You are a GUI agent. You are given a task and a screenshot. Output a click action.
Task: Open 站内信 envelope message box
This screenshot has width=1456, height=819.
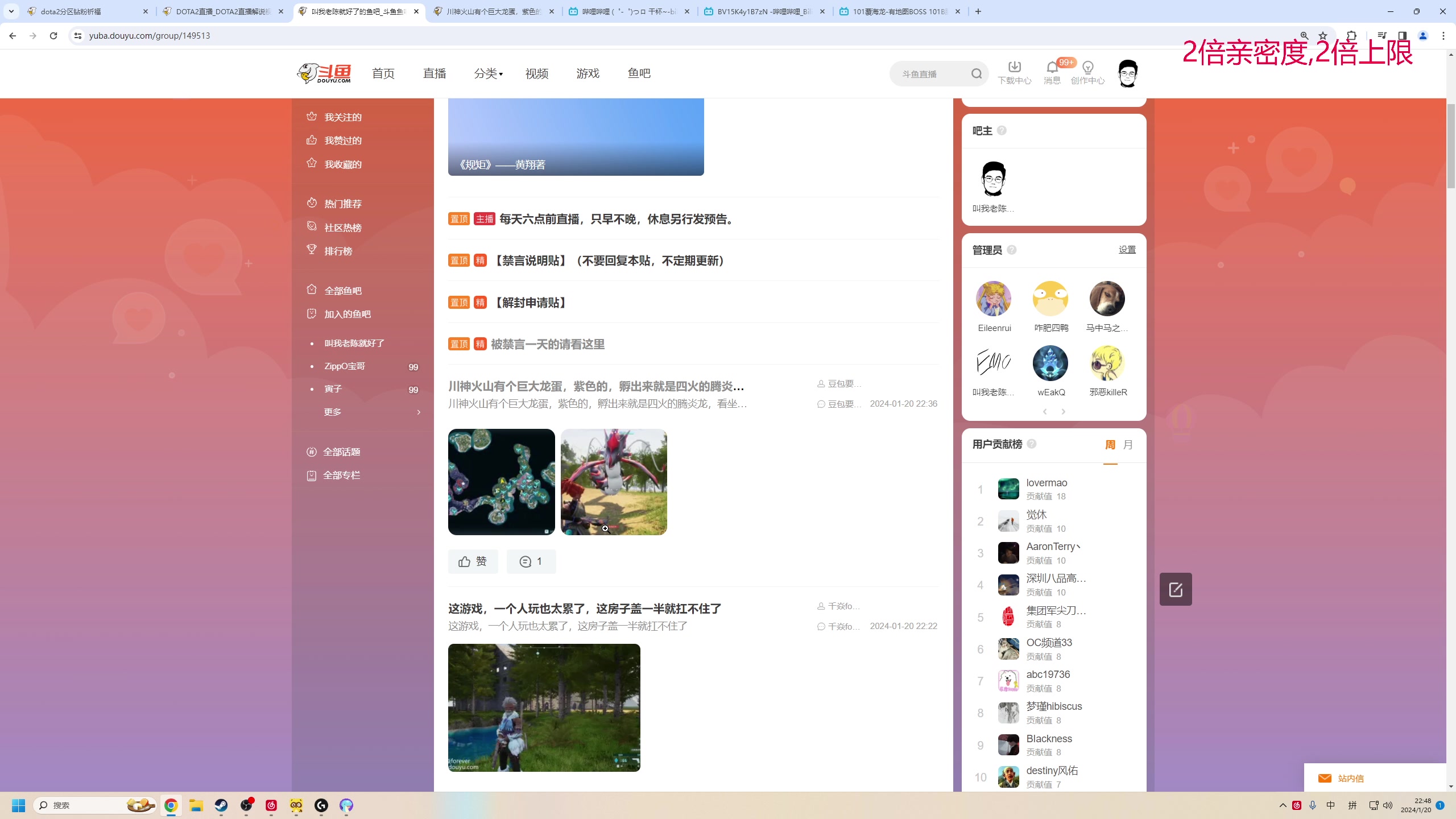point(1375,777)
